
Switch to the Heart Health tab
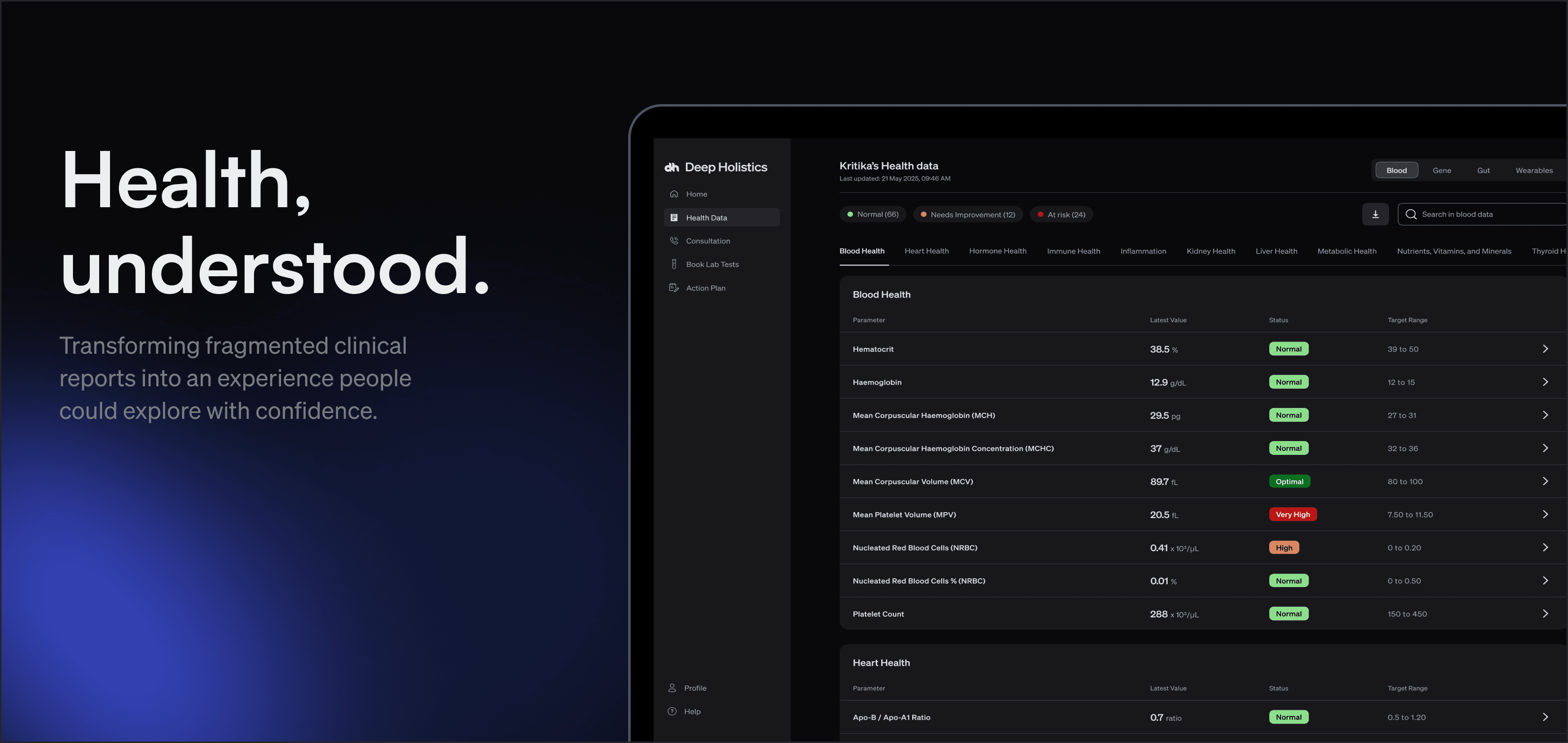tap(927, 251)
